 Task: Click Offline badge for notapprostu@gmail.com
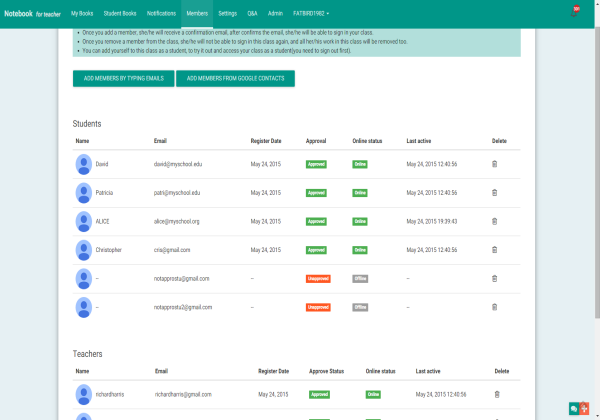(x=360, y=278)
